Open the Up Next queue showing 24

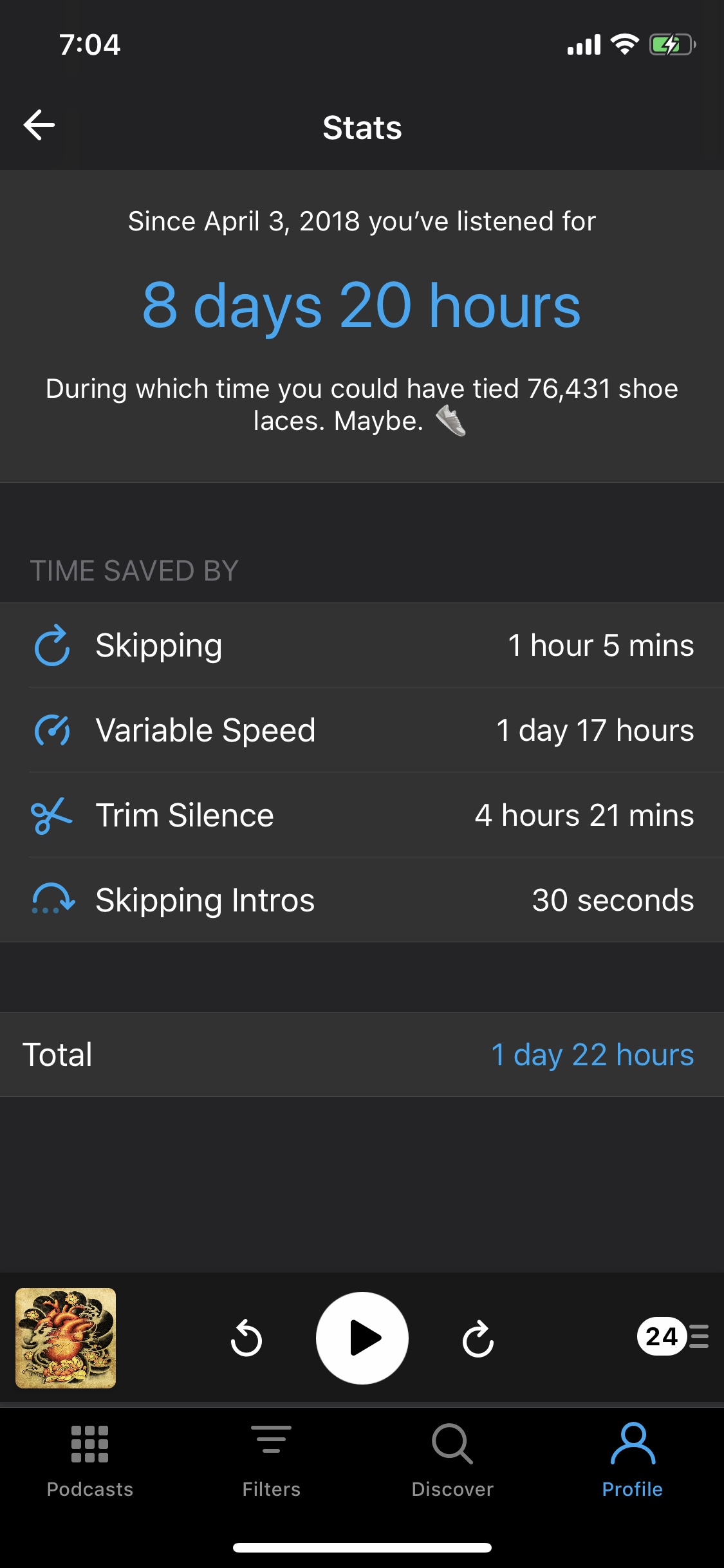(x=672, y=1337)
